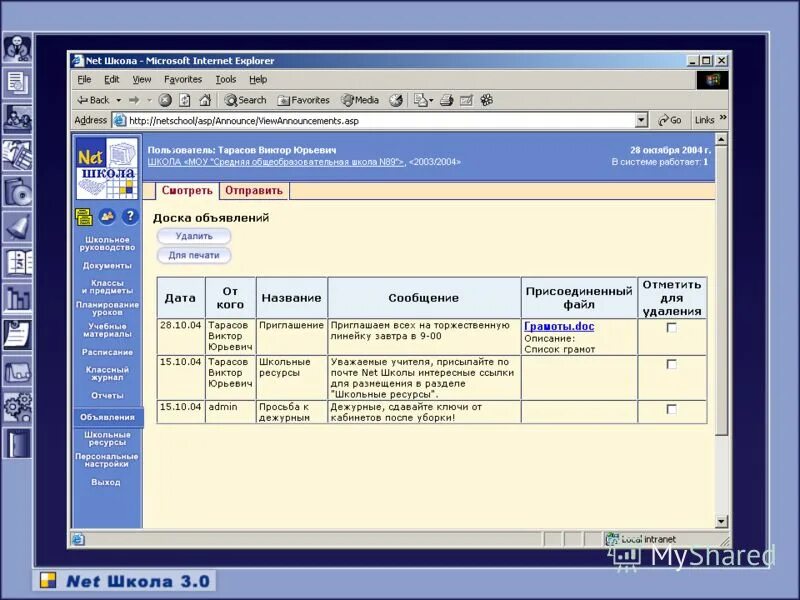Switch to the Отправить tab
Viewport: 800px width, 600px height.
point(254,190)
